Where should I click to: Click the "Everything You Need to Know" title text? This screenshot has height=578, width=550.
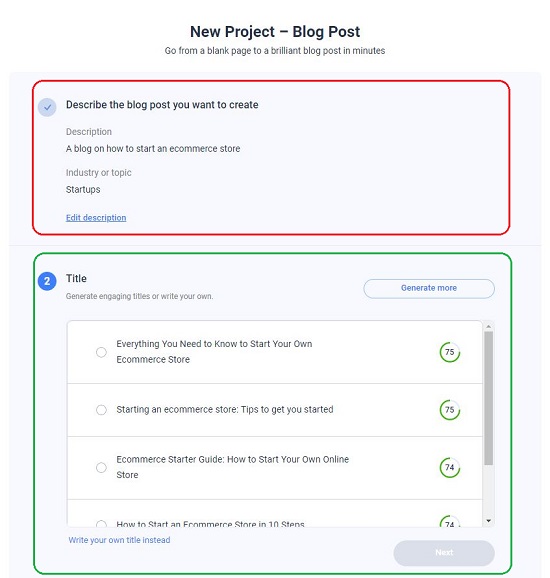pyautogui.click(x=214, y=352)
